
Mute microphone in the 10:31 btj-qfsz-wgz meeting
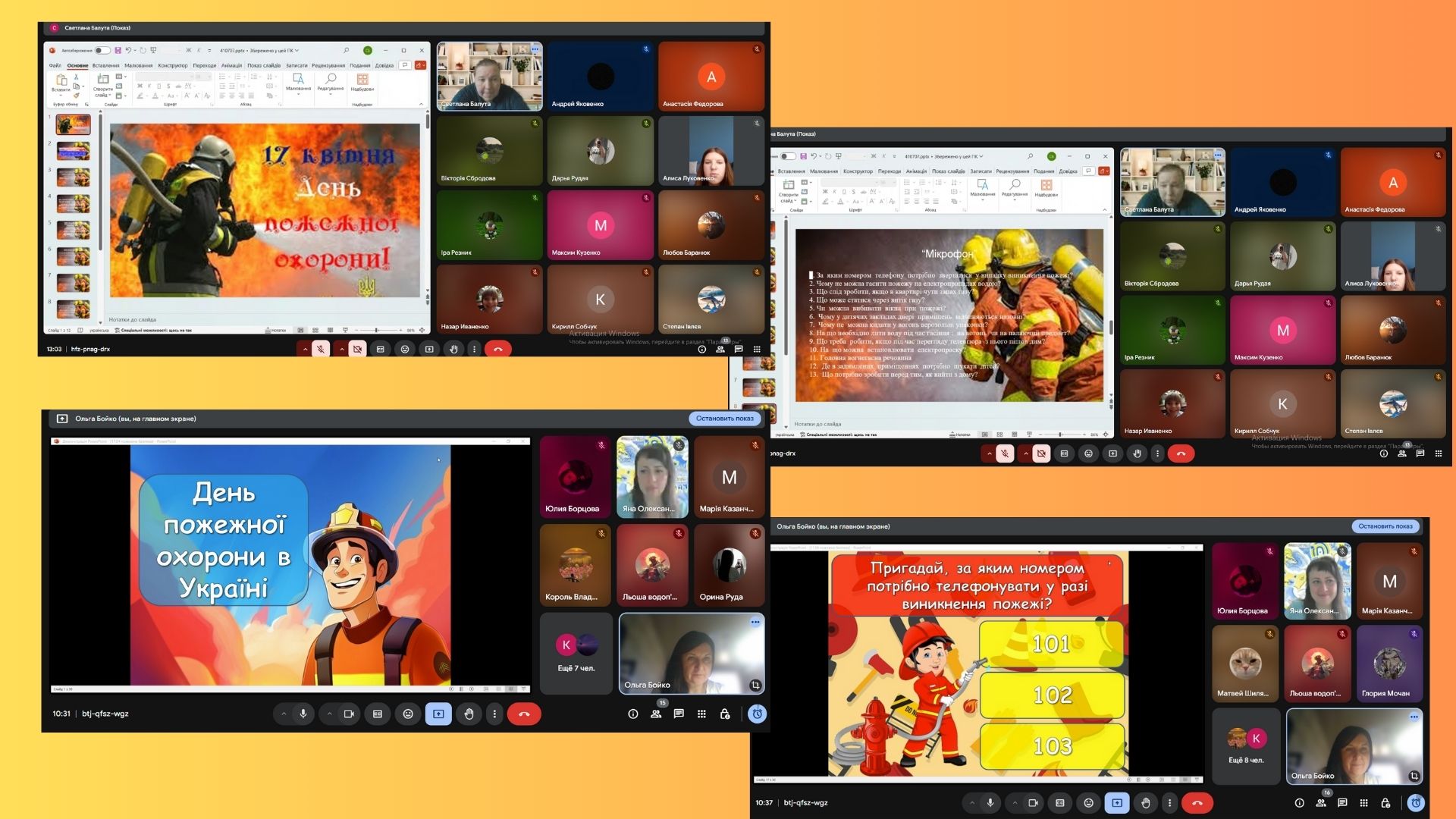click(x=303, y=714)
